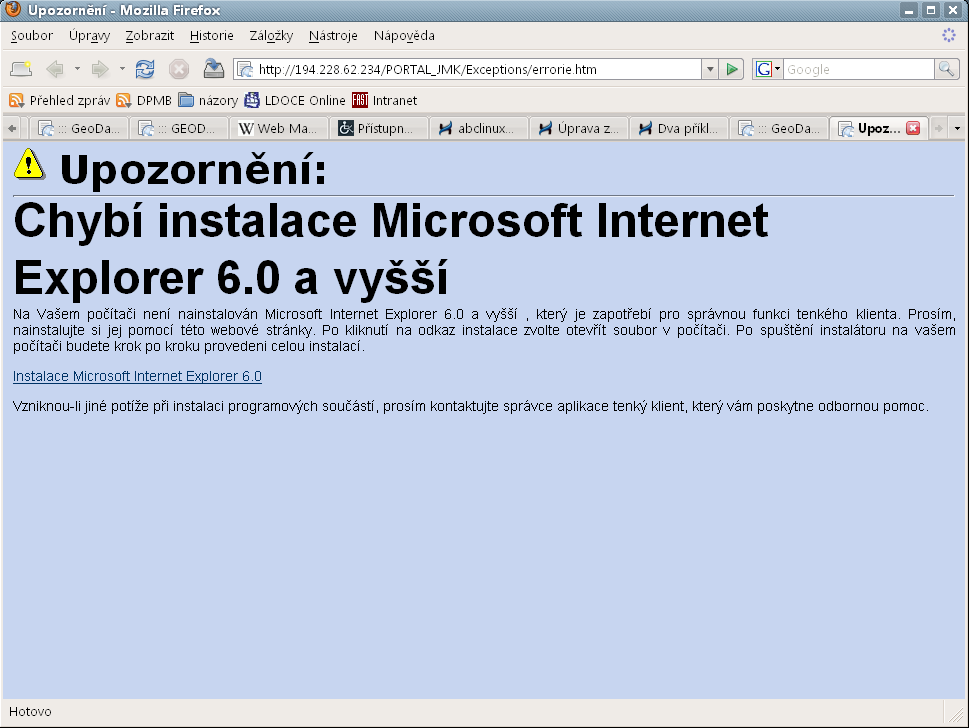Open the Soubor menu
969x728 pixels.
click(x=32, y=36)
